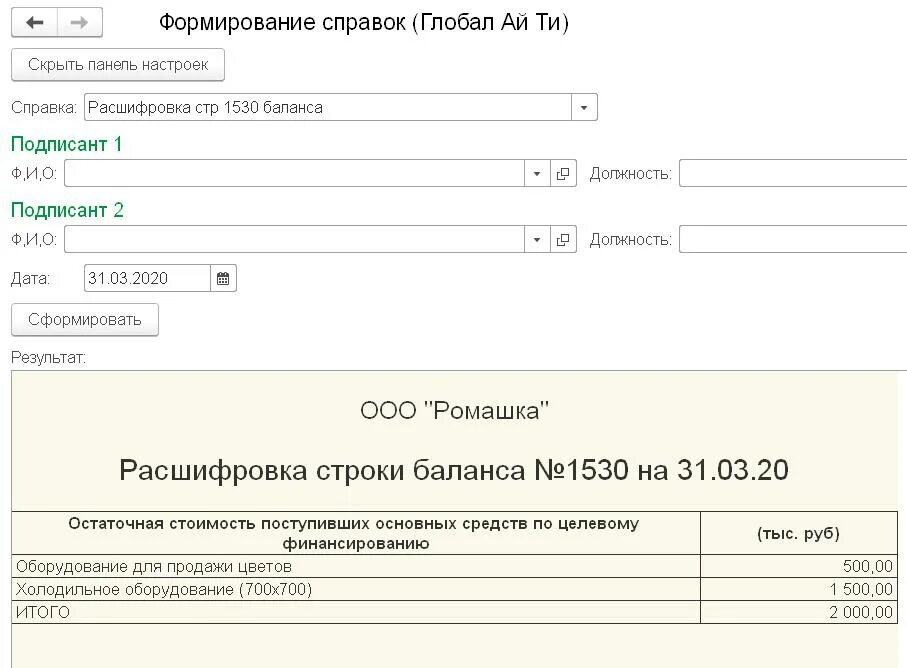This screenshot has height=668, width=907.
Task: Click the date field showing 31.03.2020
Action: [x=148, y=279]
